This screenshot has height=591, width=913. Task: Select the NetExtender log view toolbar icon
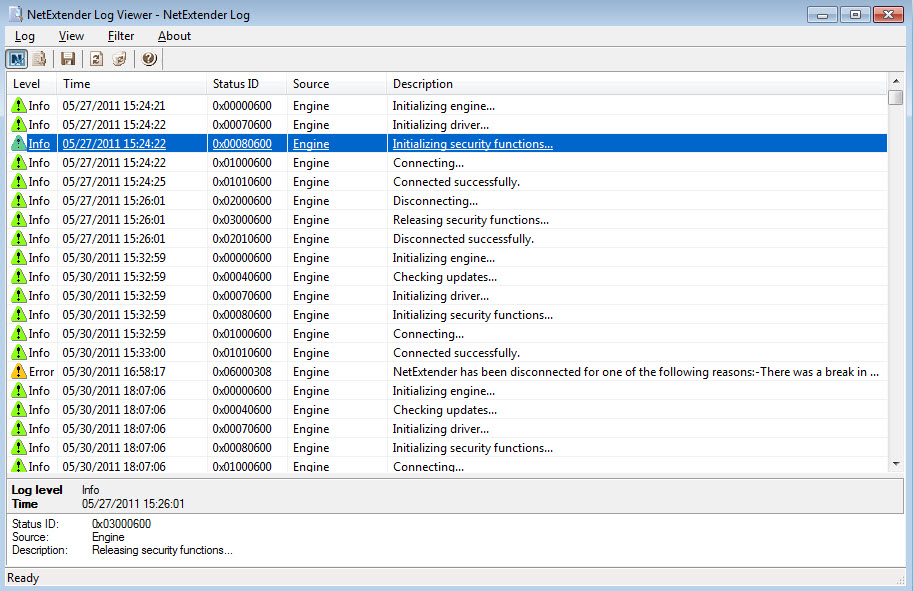pyautogui.click(x=16, y=59)
